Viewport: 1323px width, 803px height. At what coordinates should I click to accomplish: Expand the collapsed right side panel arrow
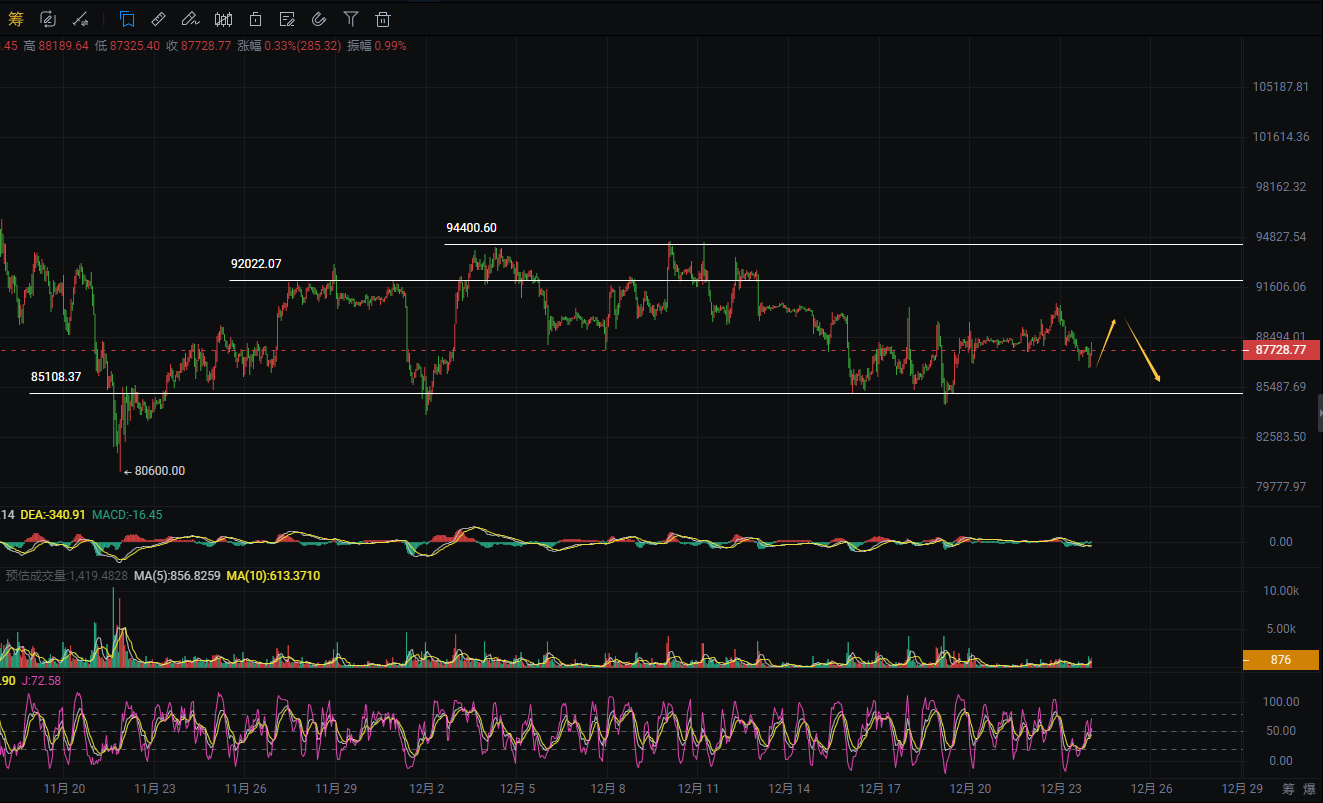pyautogui.click(x=1318, y=412)
